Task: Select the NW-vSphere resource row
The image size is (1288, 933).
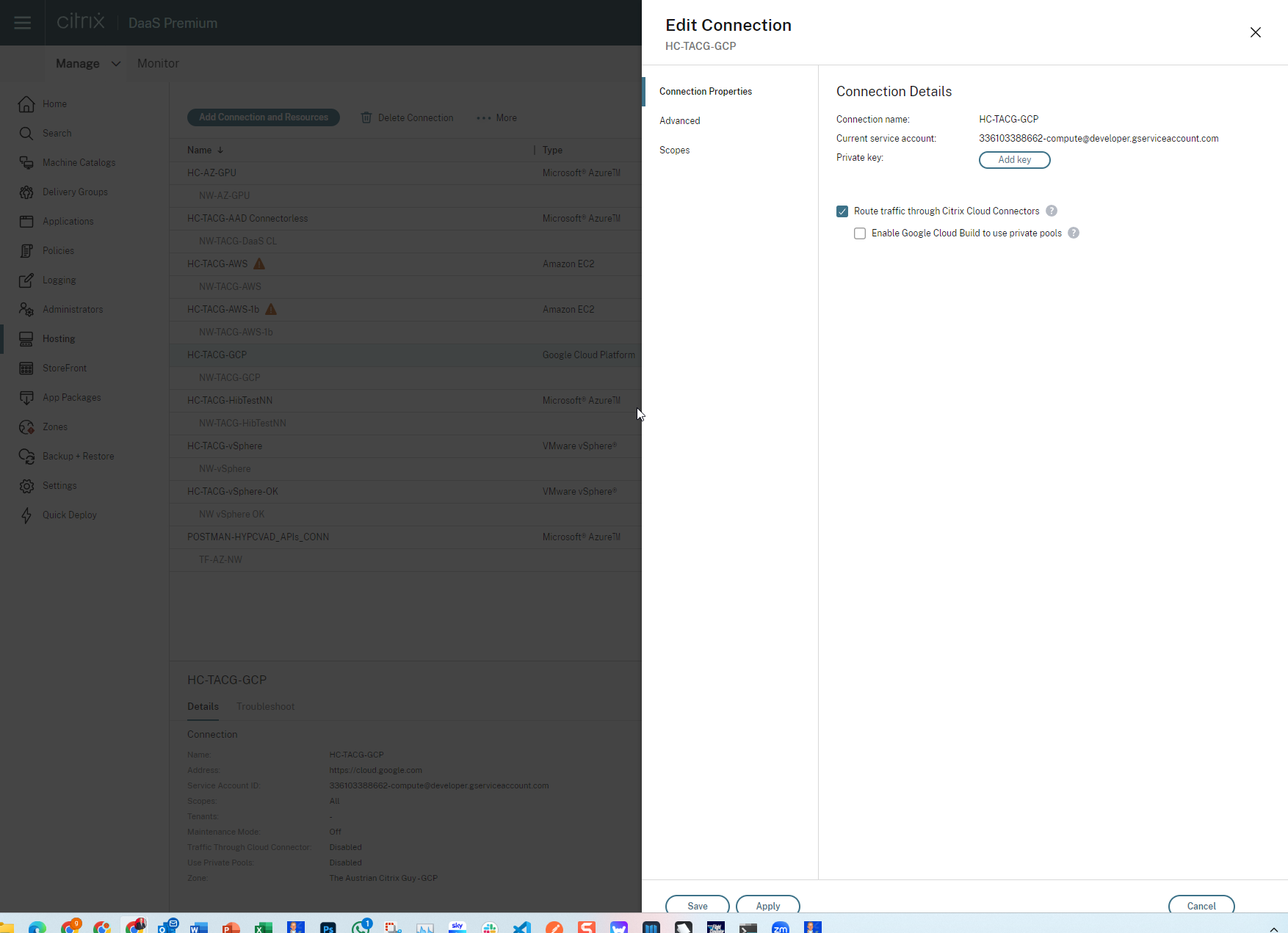Action: [406, 468]
